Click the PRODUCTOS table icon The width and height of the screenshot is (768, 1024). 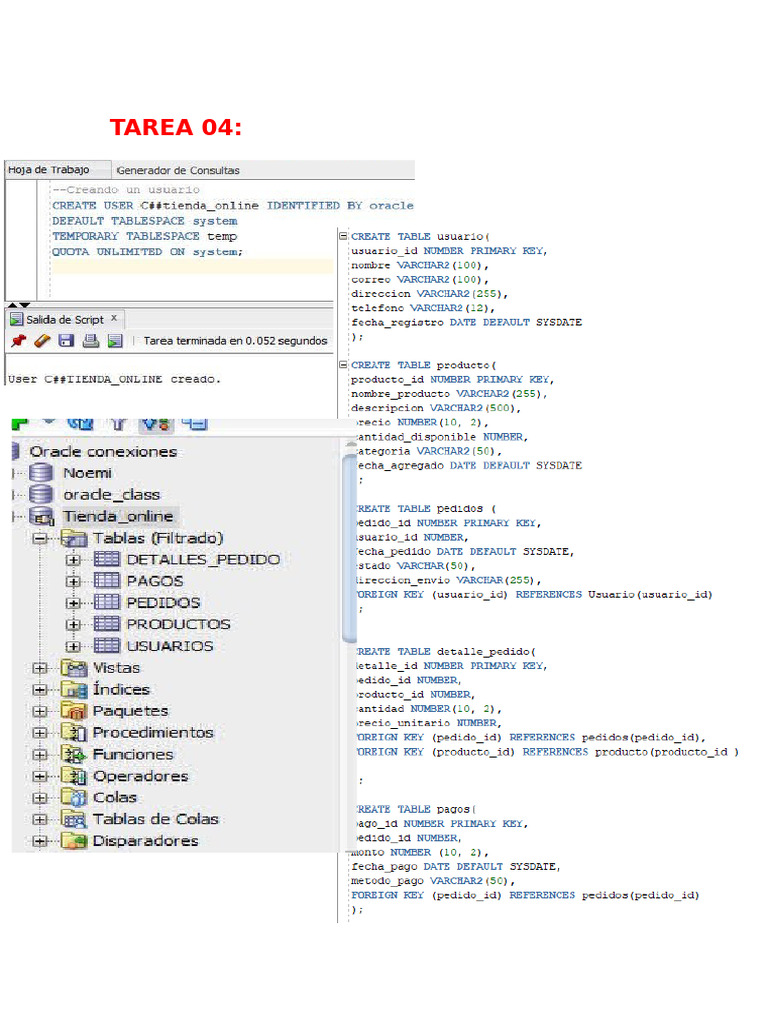(x=106, y=624)
